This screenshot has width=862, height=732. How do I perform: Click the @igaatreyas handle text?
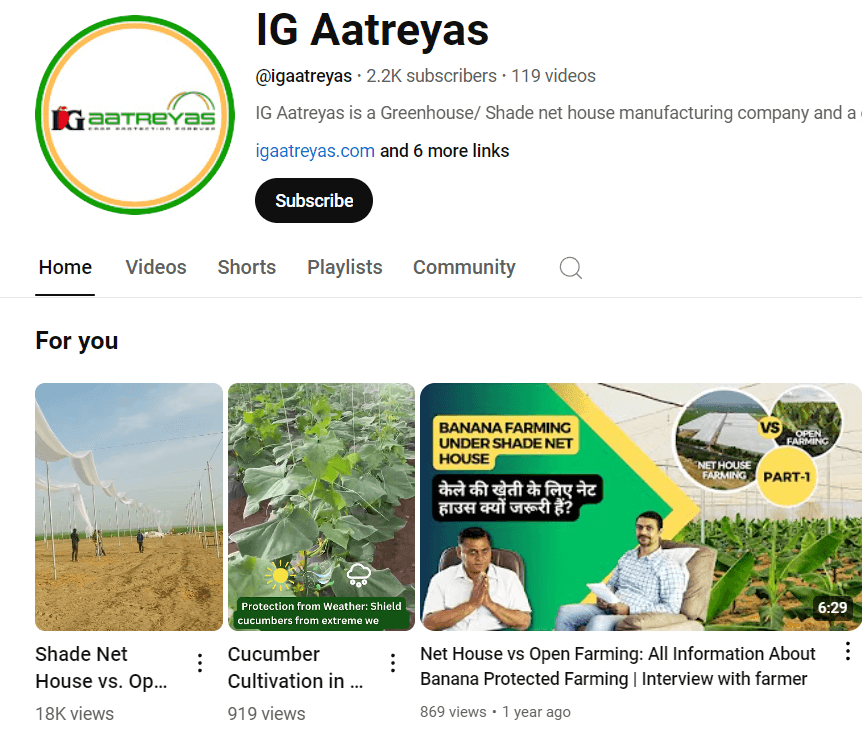click(x=303, y=76)
